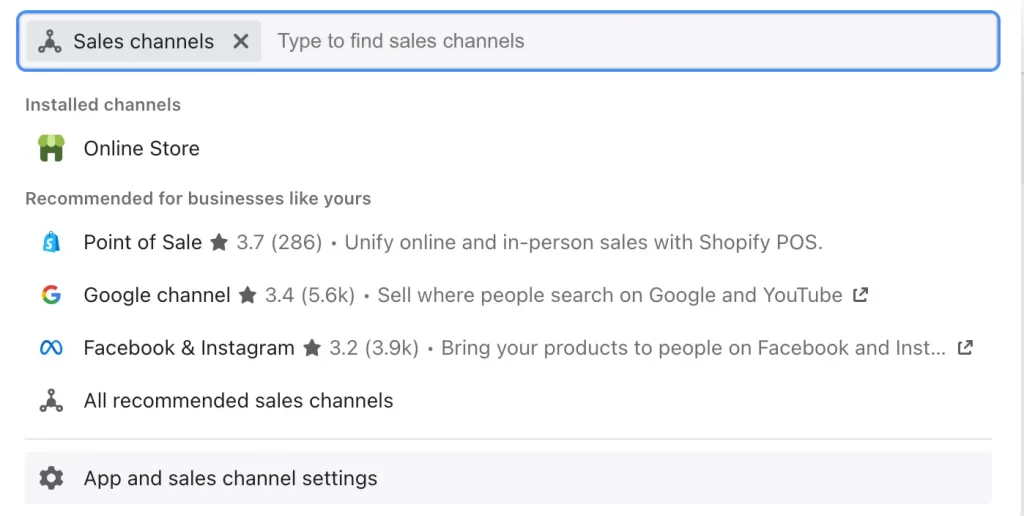Click the Meta infinity logo icon
The image size is (1024, 516).
(51, 348)
